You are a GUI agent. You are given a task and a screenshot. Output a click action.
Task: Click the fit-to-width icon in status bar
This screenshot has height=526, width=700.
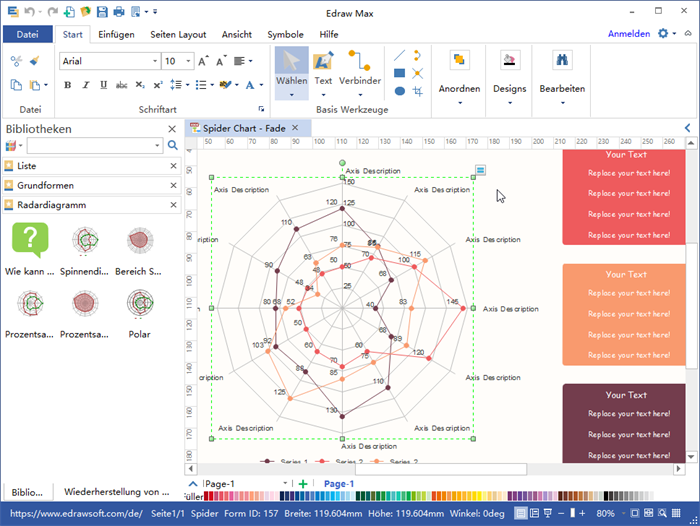(648, 513)
